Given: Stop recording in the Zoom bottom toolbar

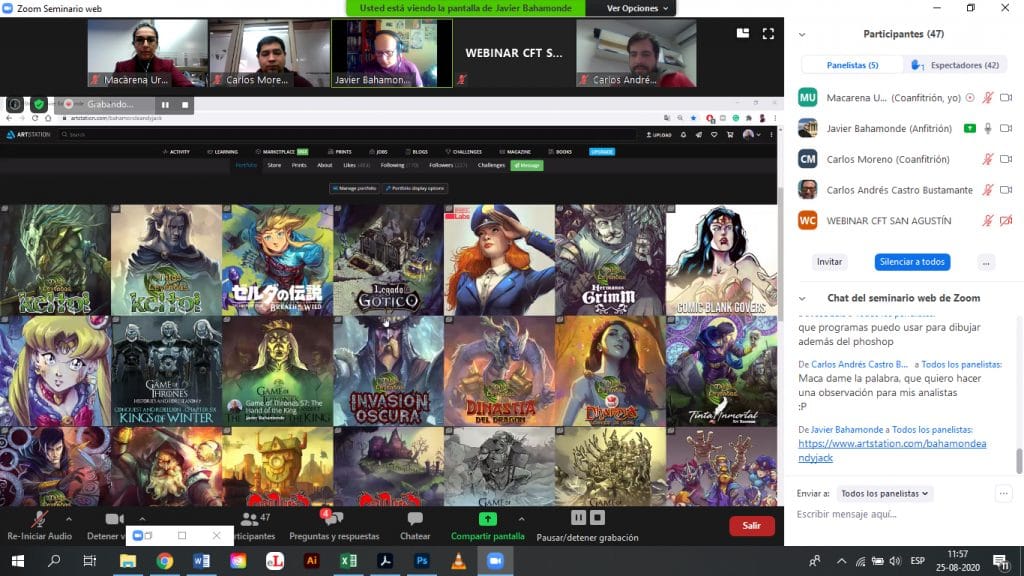Looking at the screenshot, I should click(597, 518).
